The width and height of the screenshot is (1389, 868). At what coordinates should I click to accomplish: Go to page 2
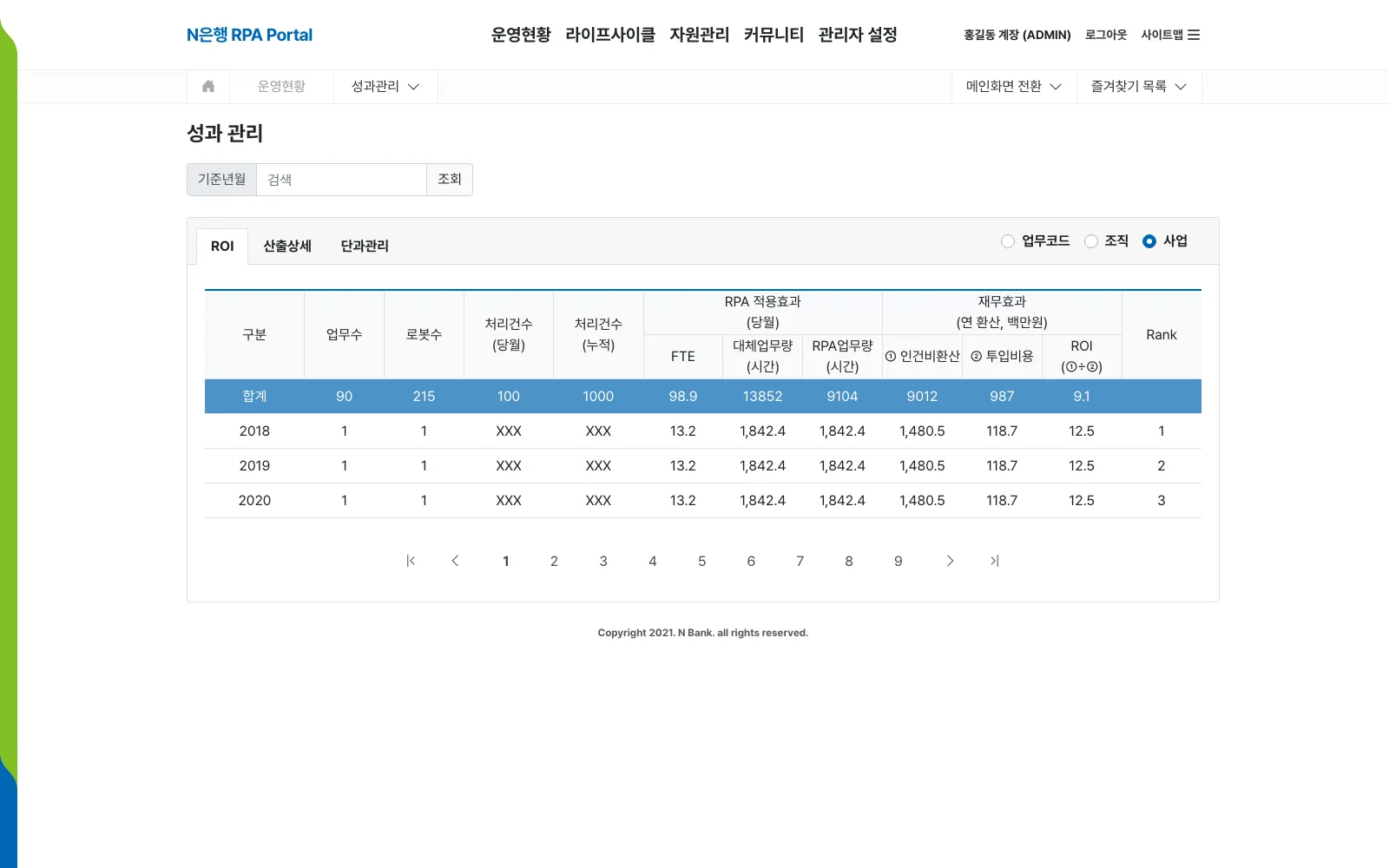pos(554,561)
